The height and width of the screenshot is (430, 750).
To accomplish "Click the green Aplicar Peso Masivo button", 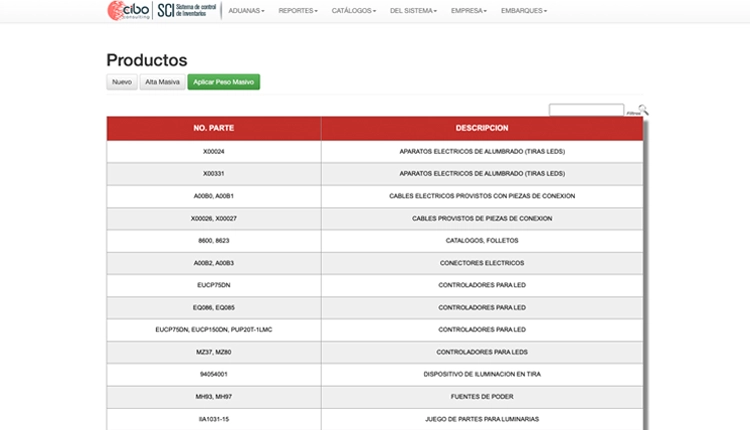I will click(x=223, y=82).
